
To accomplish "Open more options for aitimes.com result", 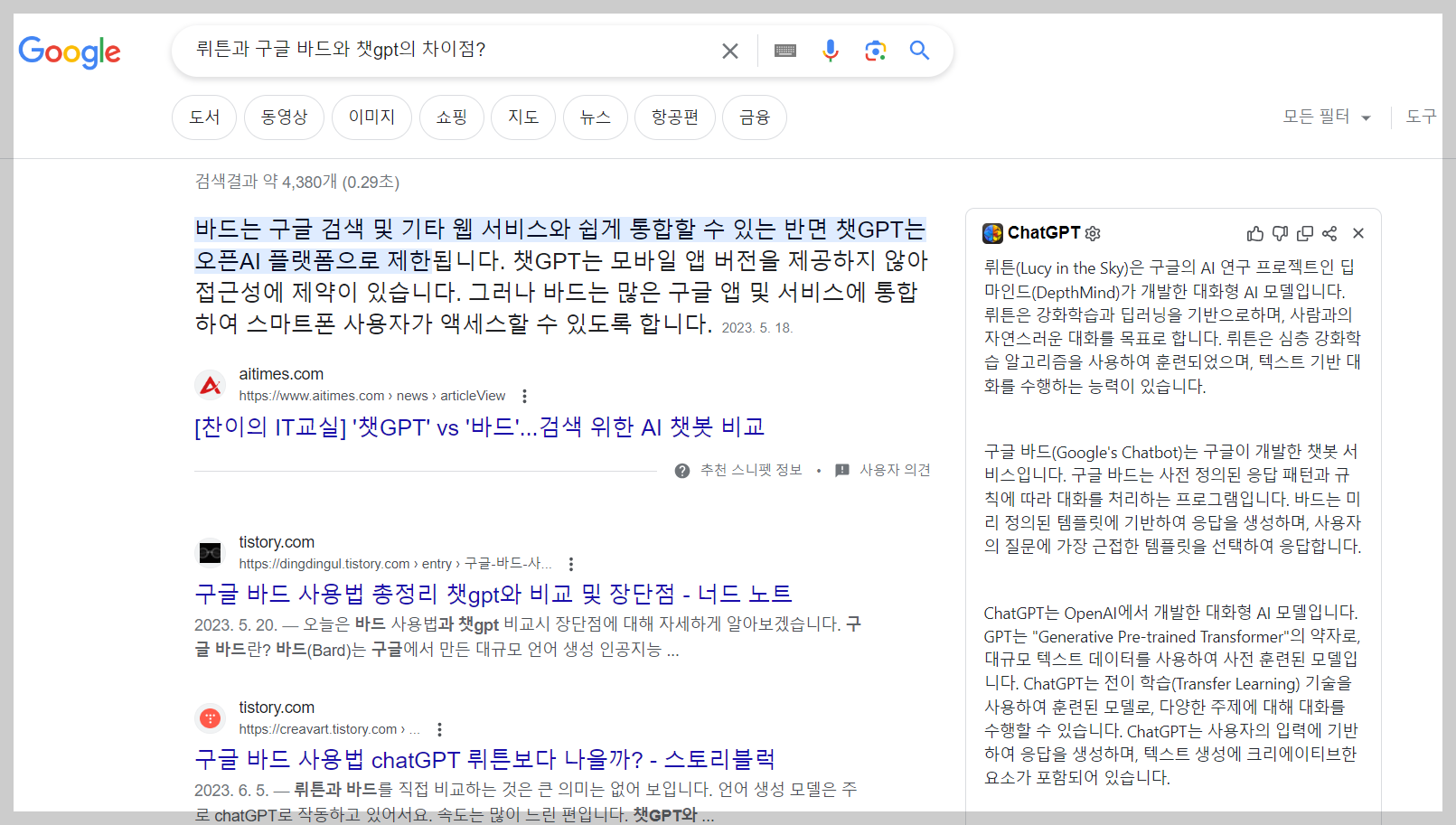I will (x=524, y=396).
